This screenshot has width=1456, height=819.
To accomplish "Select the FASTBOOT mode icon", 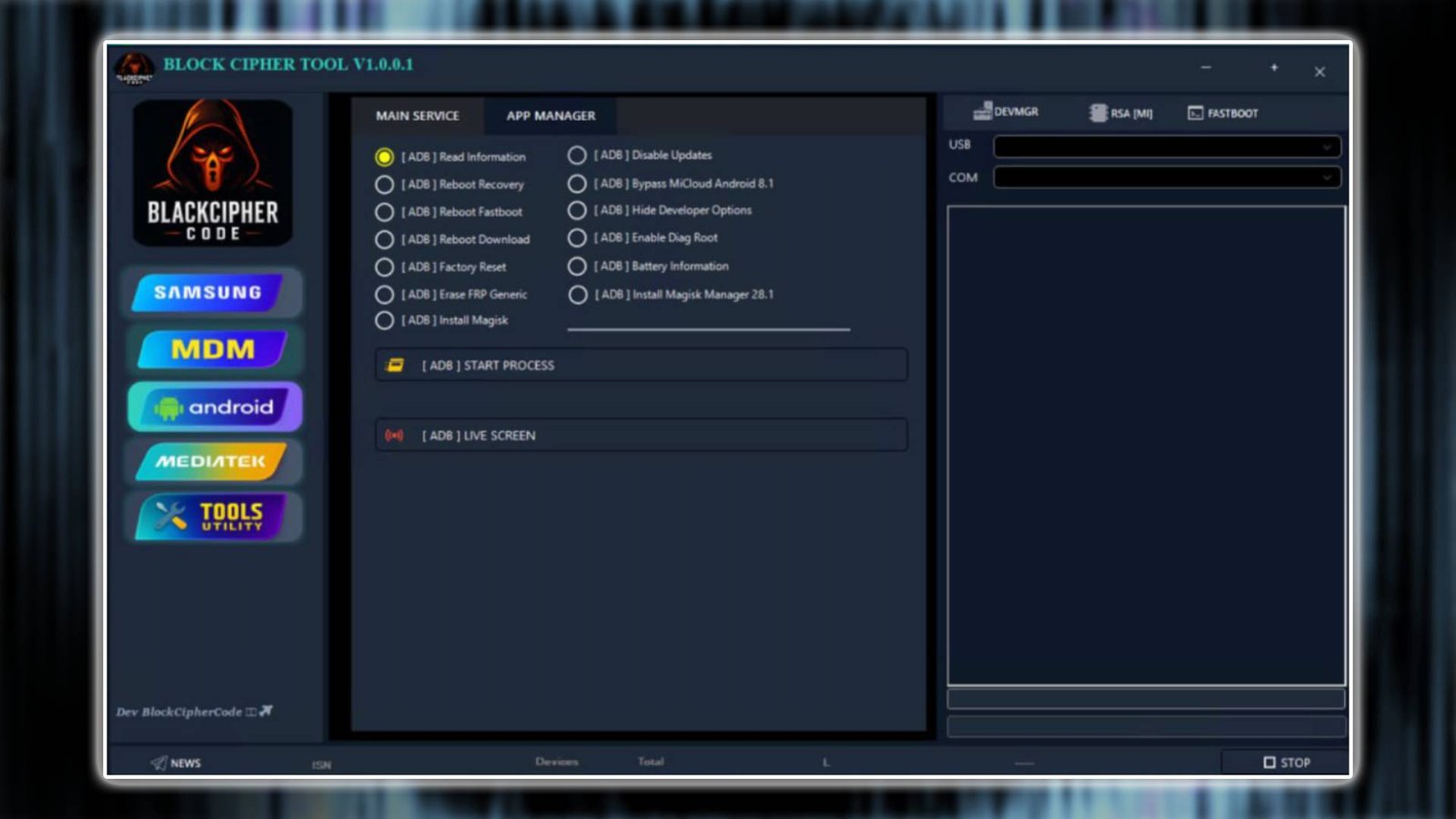I will coord(1223,112).
